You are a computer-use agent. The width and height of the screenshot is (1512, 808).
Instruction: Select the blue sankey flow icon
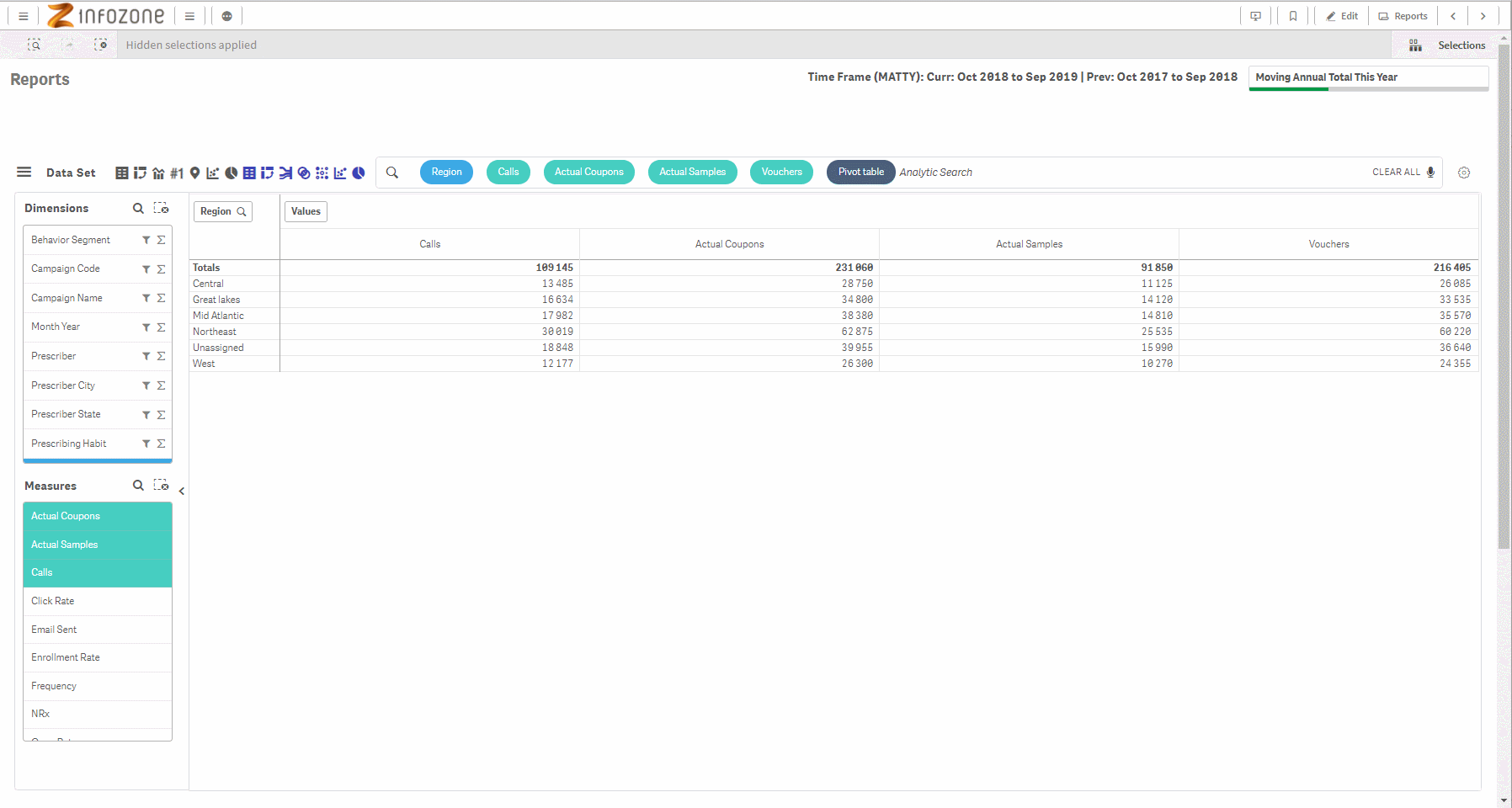pyautogui.click(x=285, y=173)
